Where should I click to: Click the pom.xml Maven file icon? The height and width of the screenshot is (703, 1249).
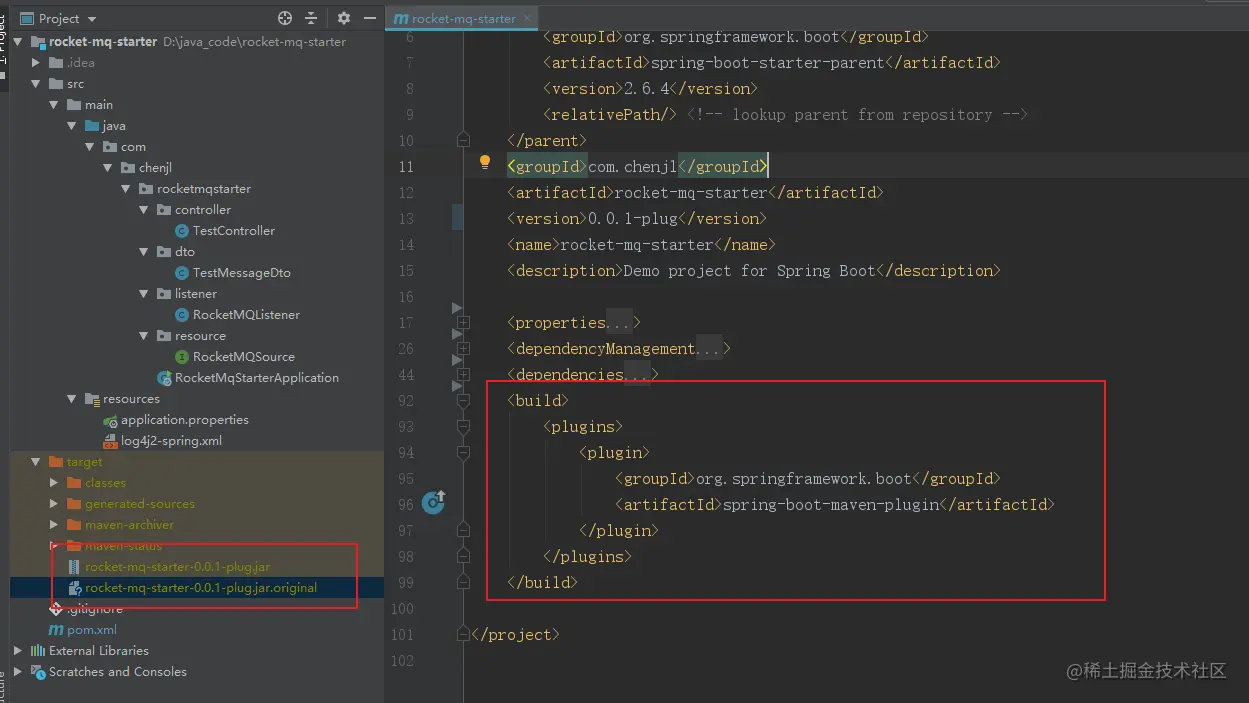coord(56,630)
